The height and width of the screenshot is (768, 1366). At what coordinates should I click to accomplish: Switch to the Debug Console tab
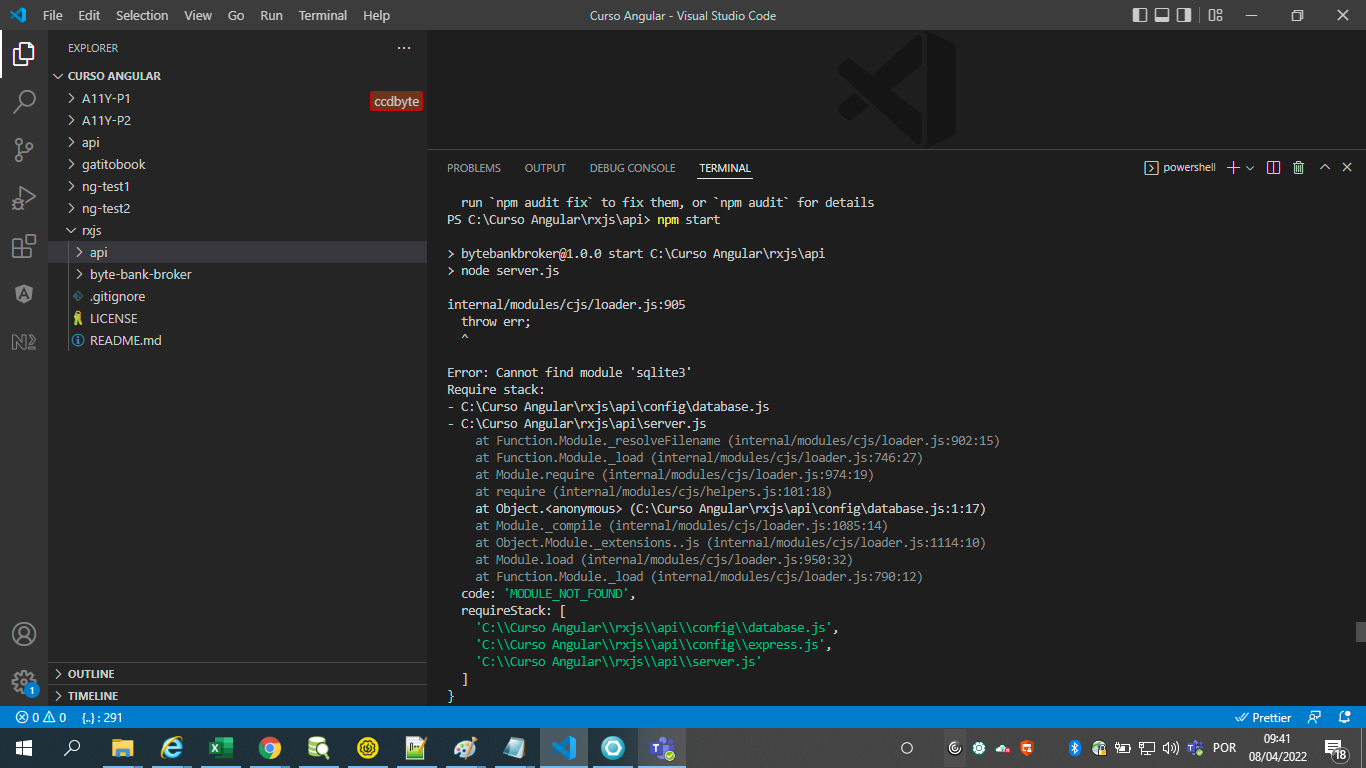coord(632,168)
